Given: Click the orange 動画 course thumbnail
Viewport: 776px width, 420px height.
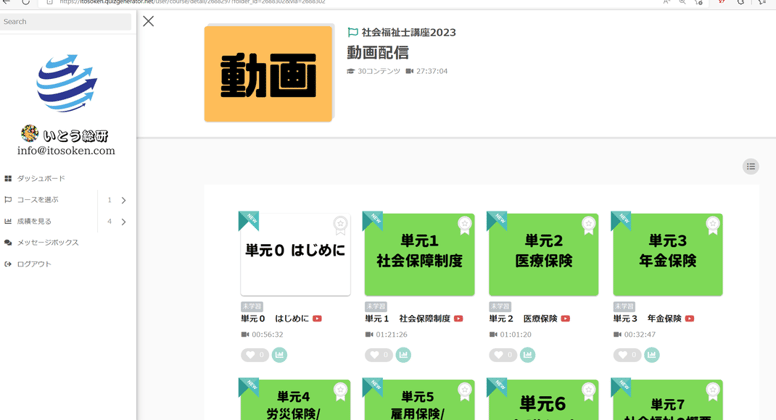Looking at the screenshot, I should (268, 74).
